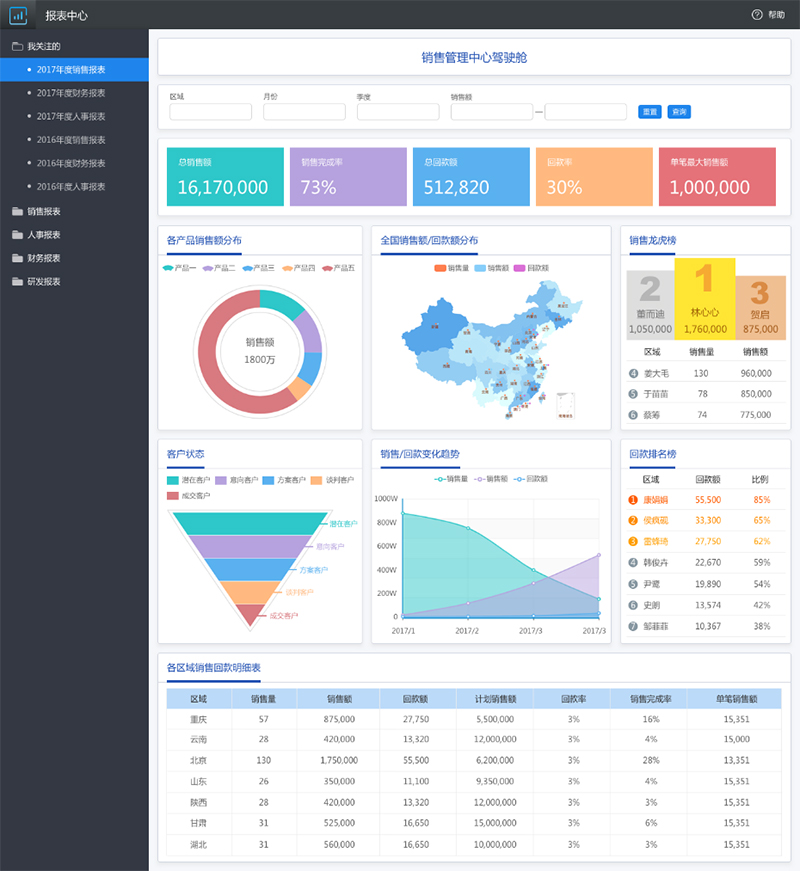Viewport: 800px width, 871px height.
Task: Open the 区域 filter field
Action: (210, 112)
